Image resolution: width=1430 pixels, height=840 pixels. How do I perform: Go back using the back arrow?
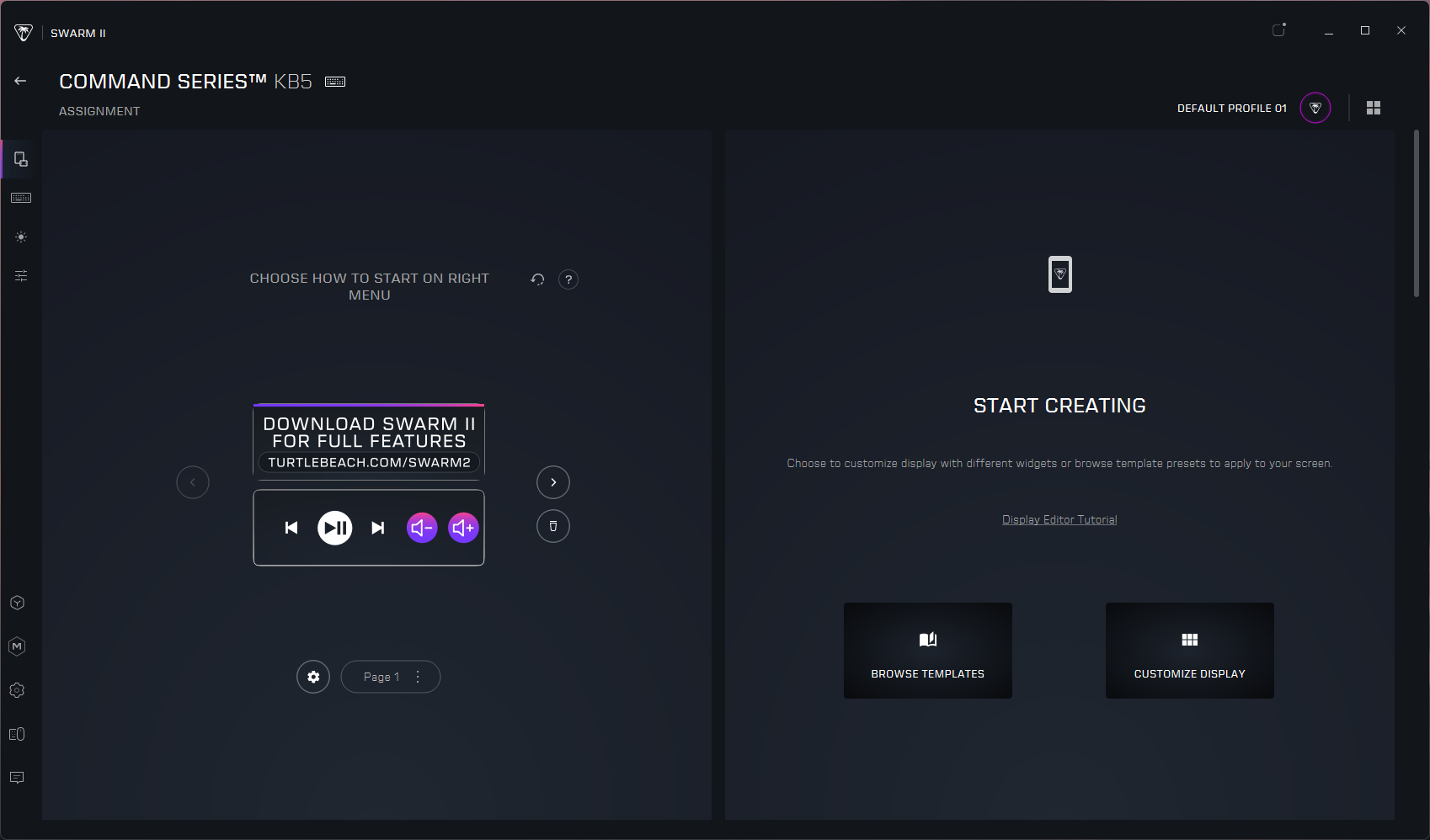(20, 81)
